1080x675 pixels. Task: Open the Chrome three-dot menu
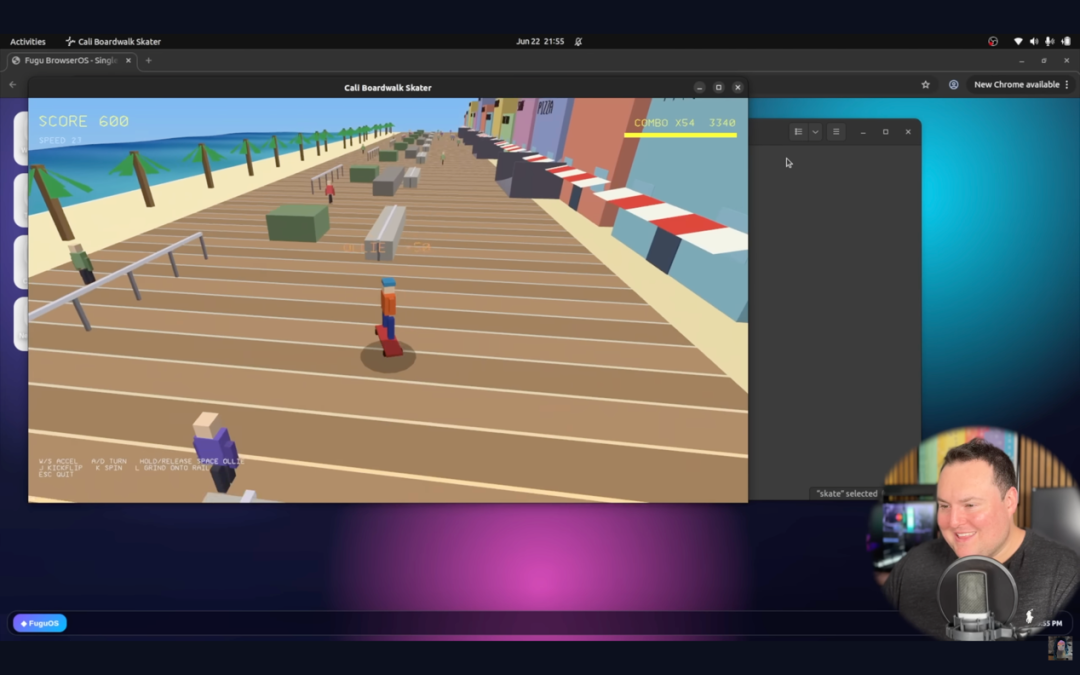[x=1067, y=85]
